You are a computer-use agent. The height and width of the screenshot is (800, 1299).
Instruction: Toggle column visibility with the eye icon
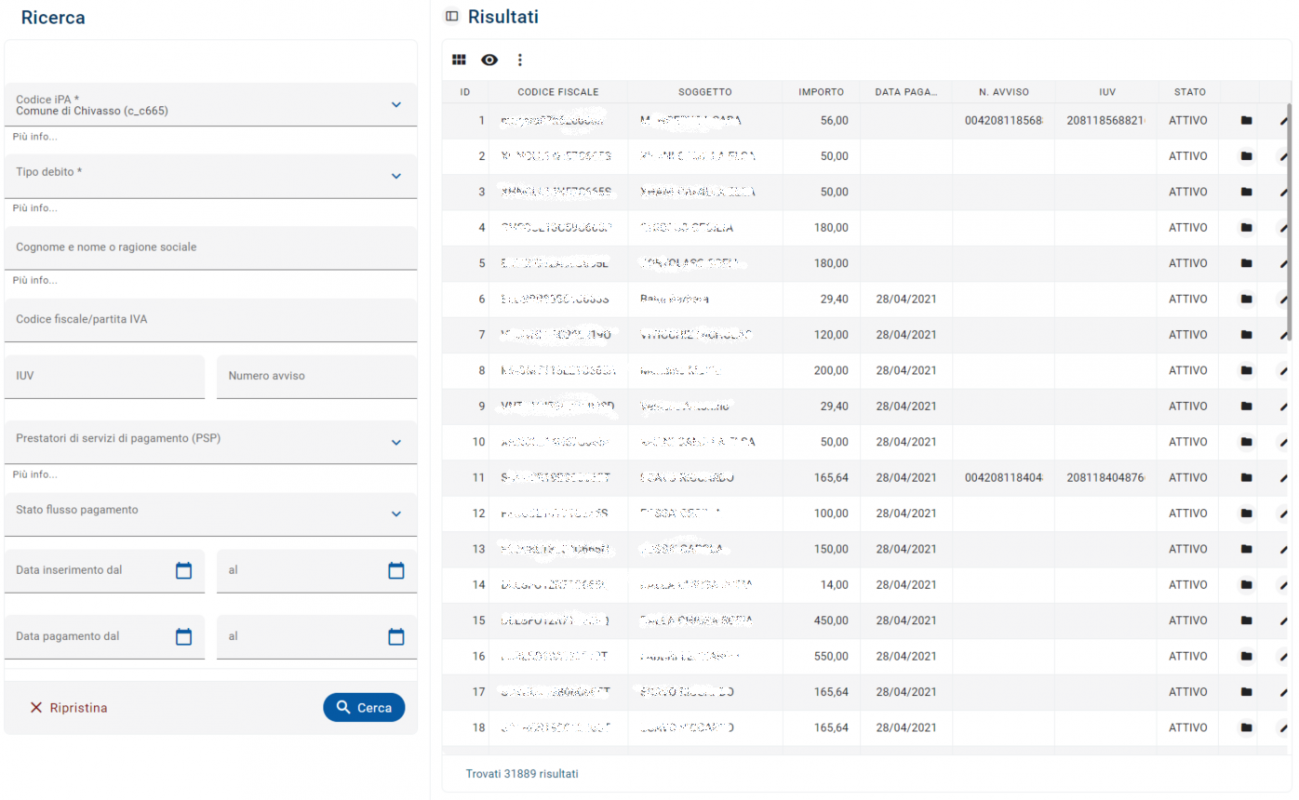pos(489,60)
